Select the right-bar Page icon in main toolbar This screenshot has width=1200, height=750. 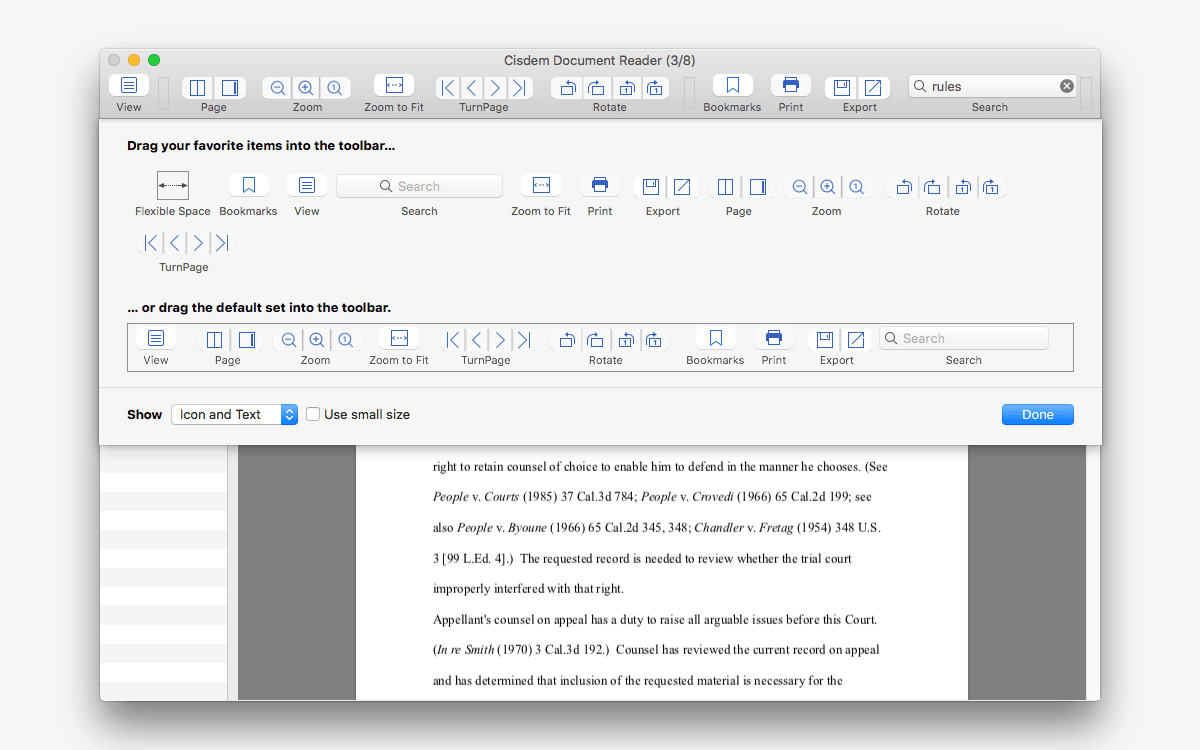pyautogui.click(x=229, y=88)
